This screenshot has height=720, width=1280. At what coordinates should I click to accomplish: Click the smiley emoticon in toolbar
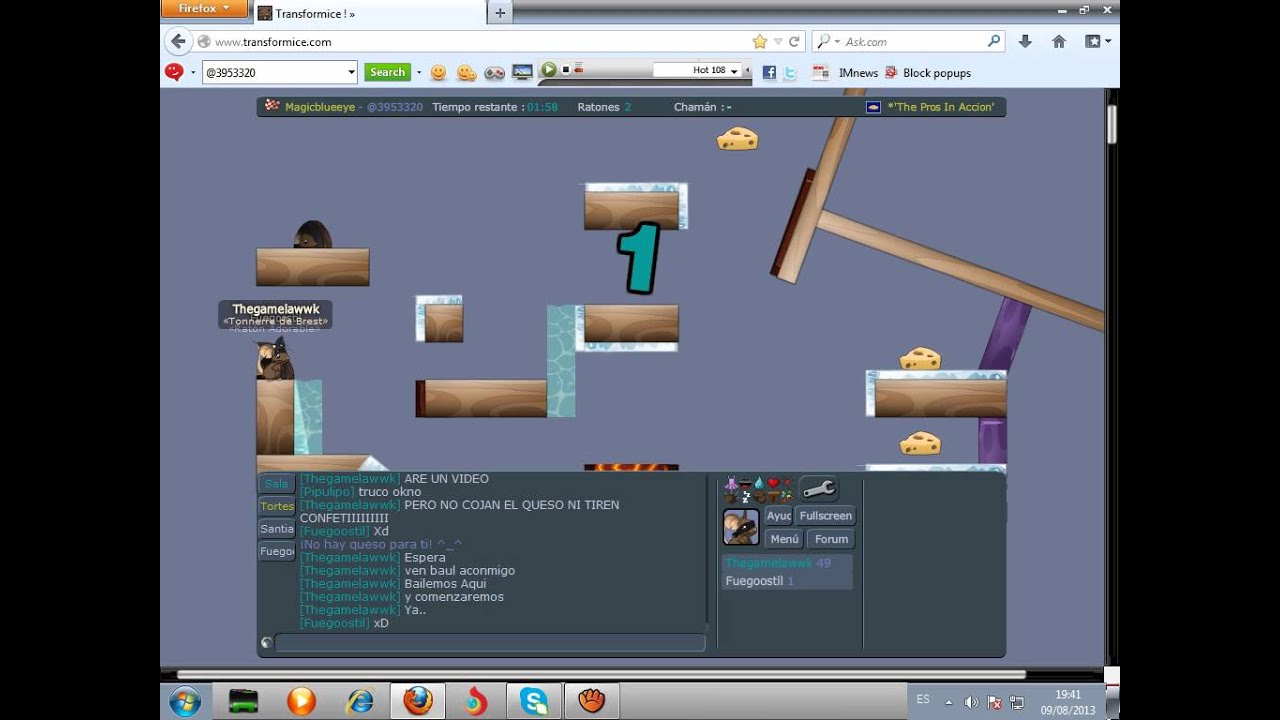coord(438,72)
